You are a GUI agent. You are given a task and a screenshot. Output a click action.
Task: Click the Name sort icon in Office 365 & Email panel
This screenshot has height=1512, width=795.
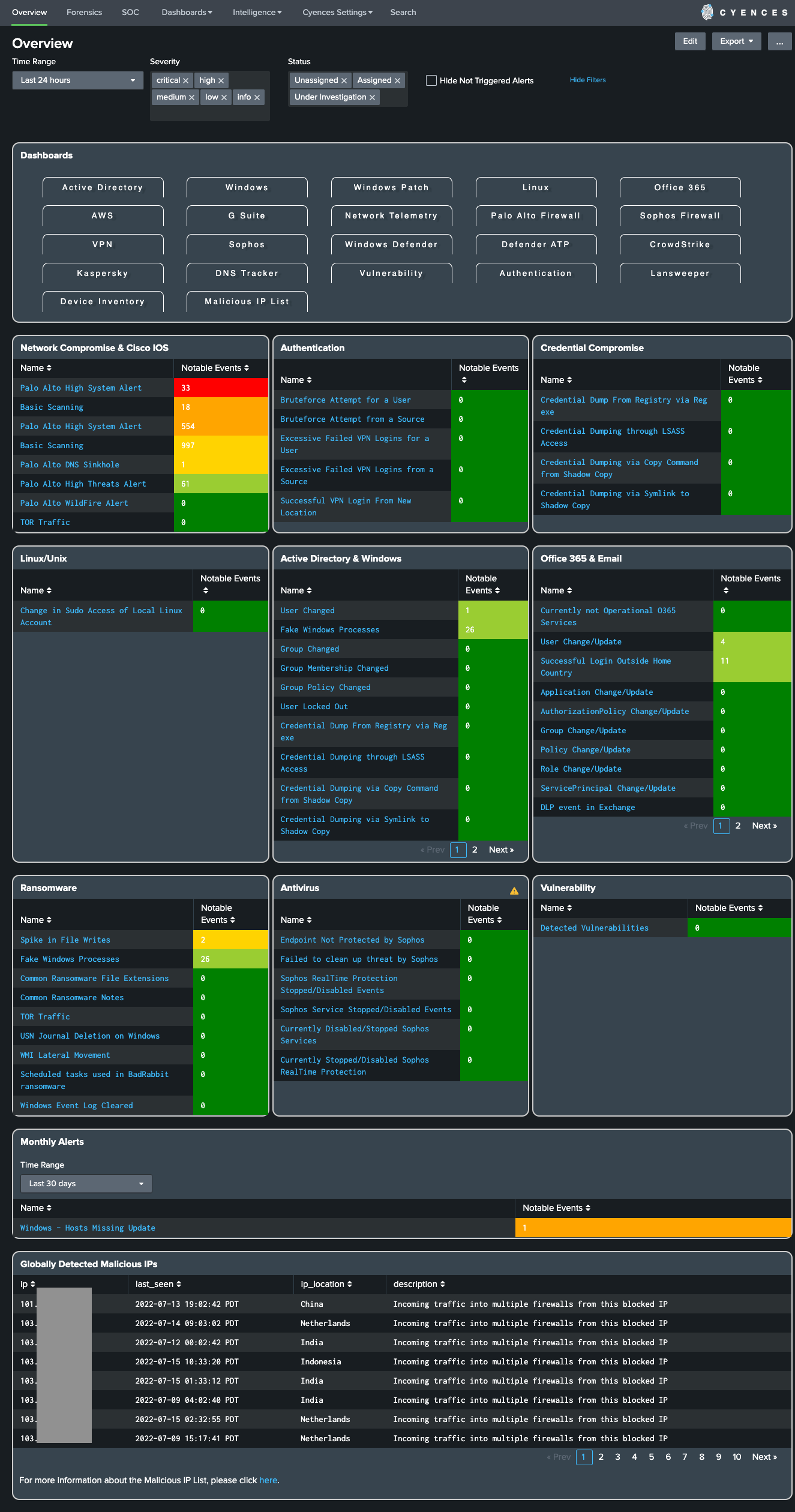click(569, 590)
